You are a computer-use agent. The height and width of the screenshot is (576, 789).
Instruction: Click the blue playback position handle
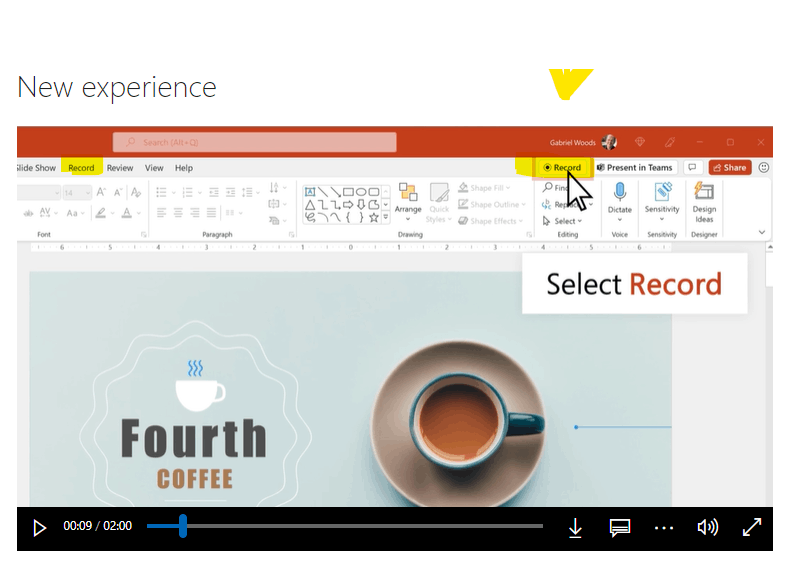(x=183, y=526)
